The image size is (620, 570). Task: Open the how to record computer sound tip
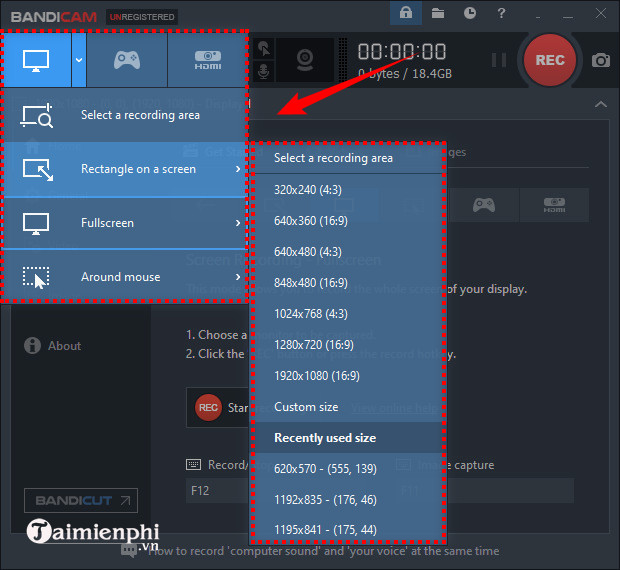pyautogui.click(x=323, y=551)
